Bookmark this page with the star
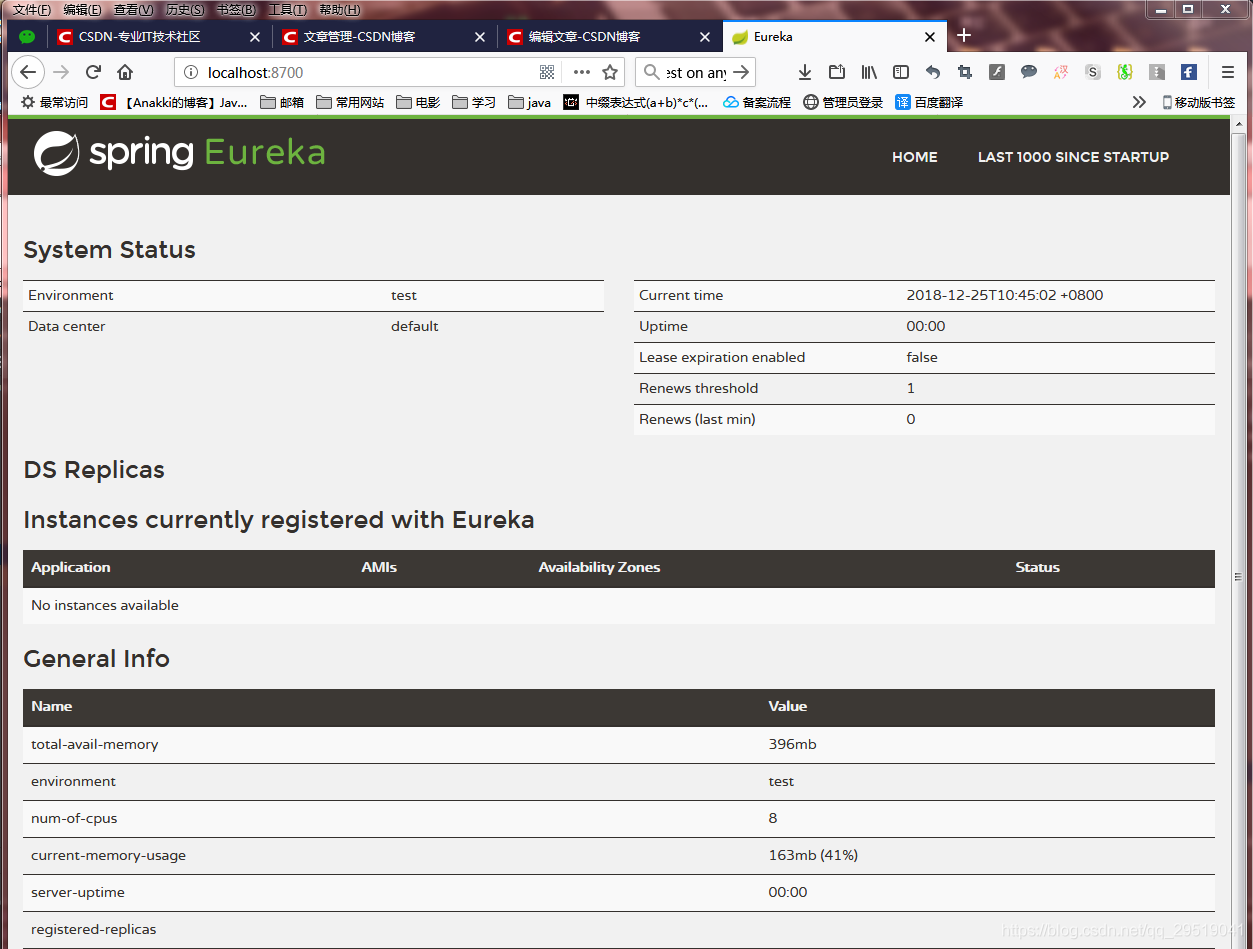This screenshot has height=949, width=1253. pos(610,72)
